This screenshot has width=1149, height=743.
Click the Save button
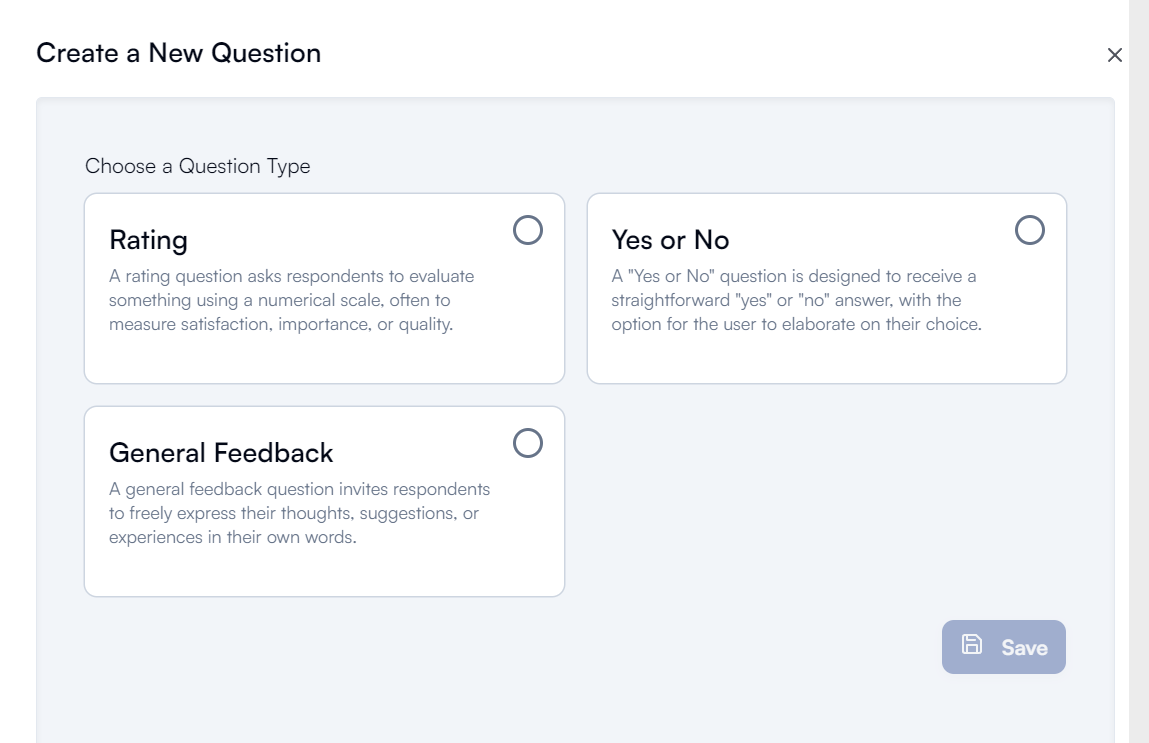pyautogui.click(x=1004, y=647)
